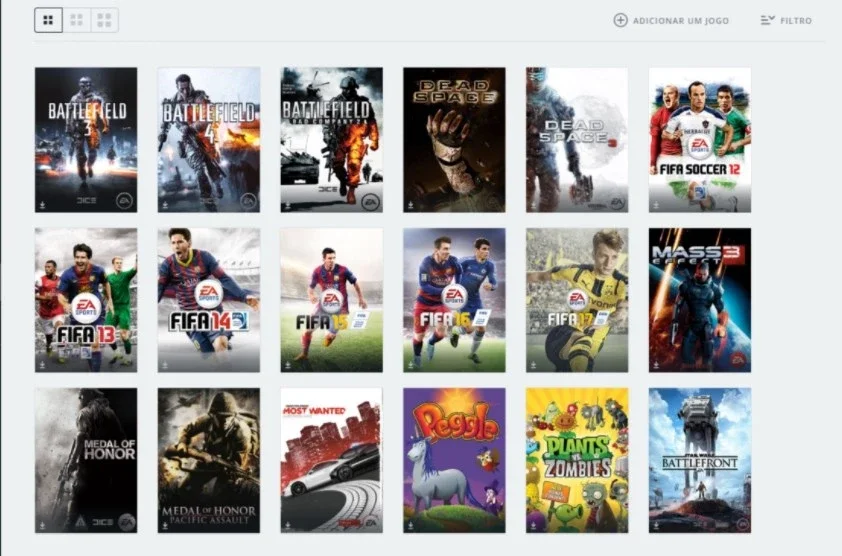Click download icon on FIFA 15
The width and height of the screenshot is (842, 556).
[x=288, y=365]
